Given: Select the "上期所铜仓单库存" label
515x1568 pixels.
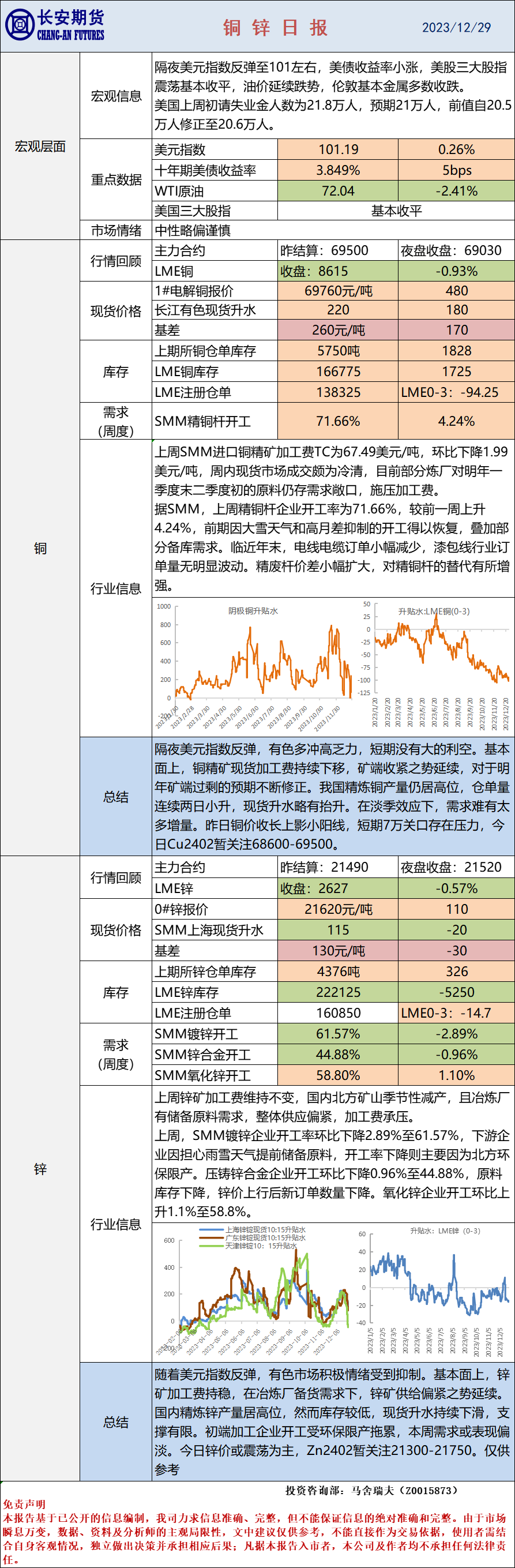Looking at the screenshot, I should (x=215, y=351).
